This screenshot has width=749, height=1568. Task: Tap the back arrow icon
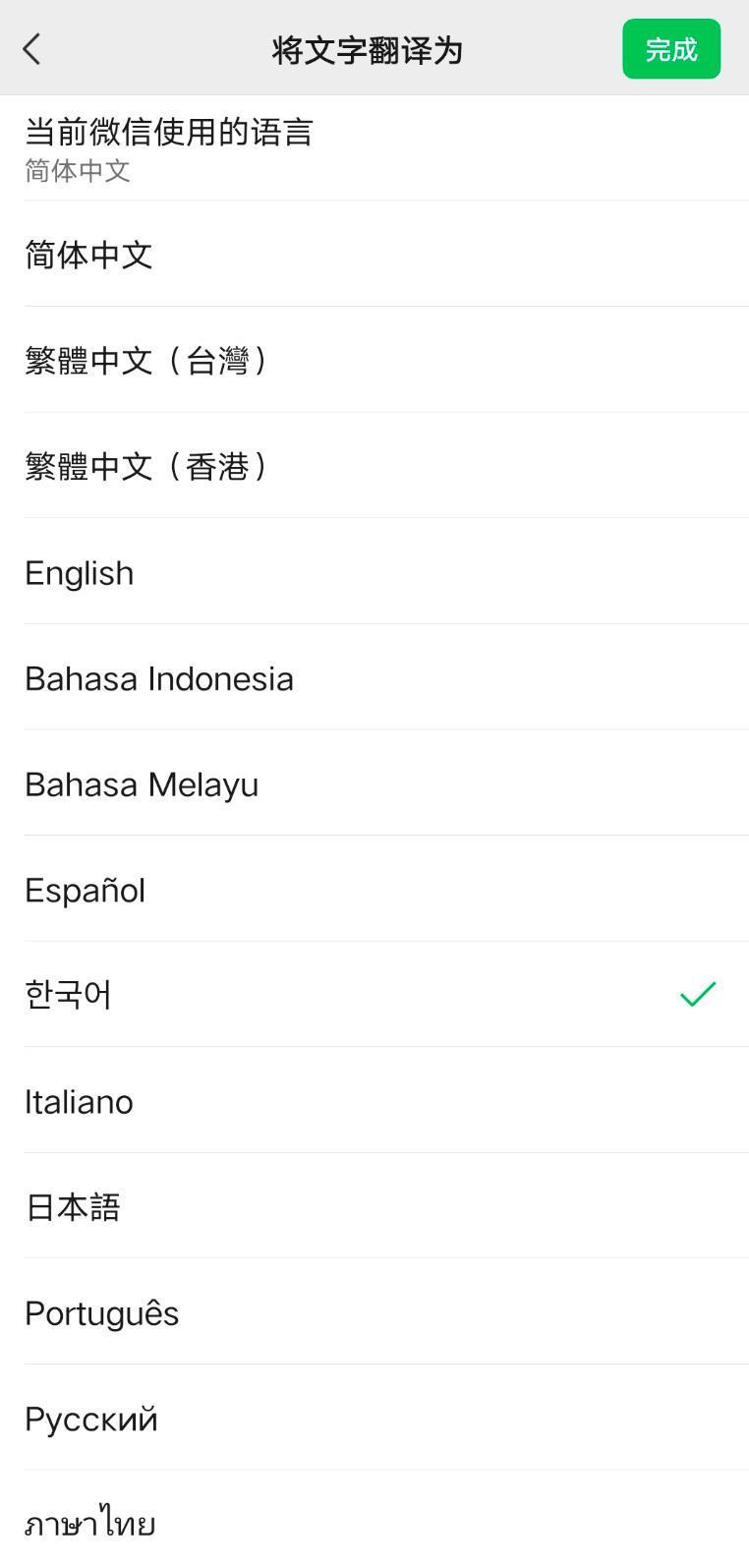[x=32, y=49]
